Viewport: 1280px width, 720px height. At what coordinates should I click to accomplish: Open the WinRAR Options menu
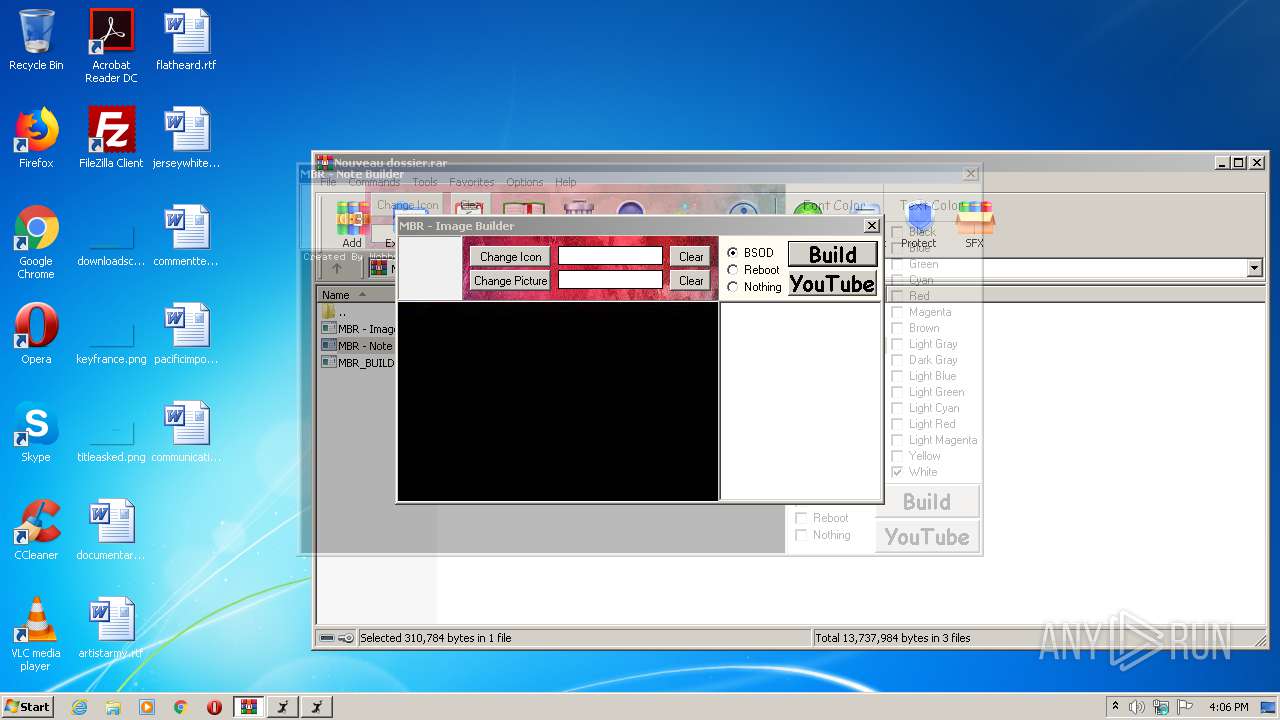pos(524,182)
